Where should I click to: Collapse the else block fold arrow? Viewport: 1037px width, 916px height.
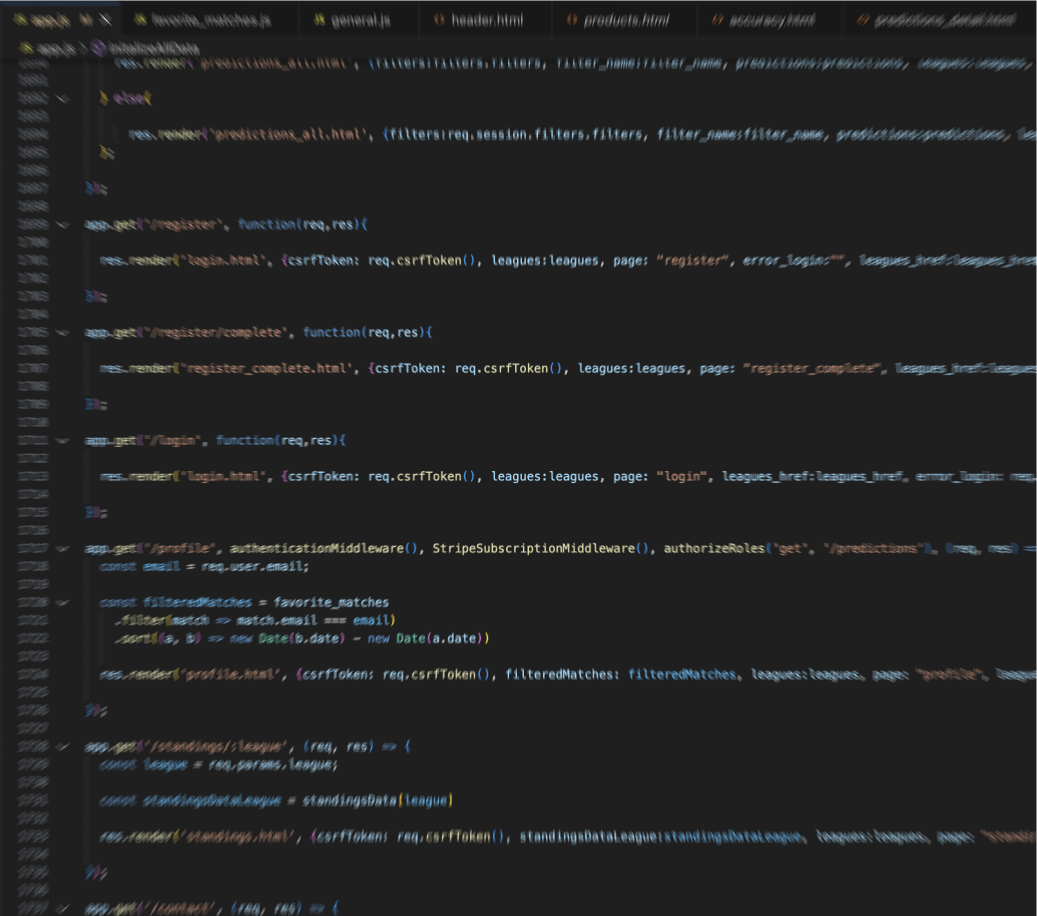point(63,98)
